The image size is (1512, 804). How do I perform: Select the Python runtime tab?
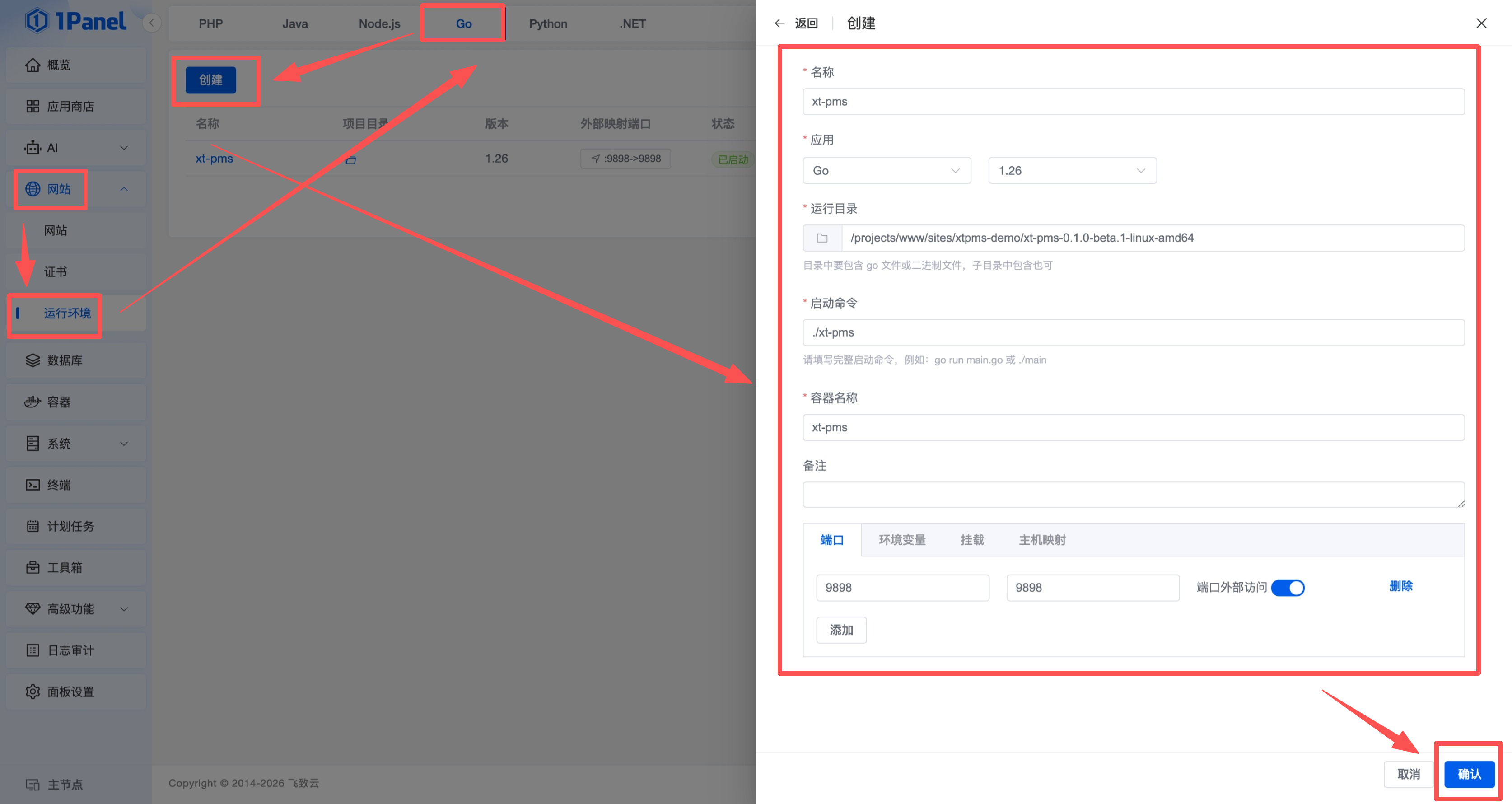548,23
